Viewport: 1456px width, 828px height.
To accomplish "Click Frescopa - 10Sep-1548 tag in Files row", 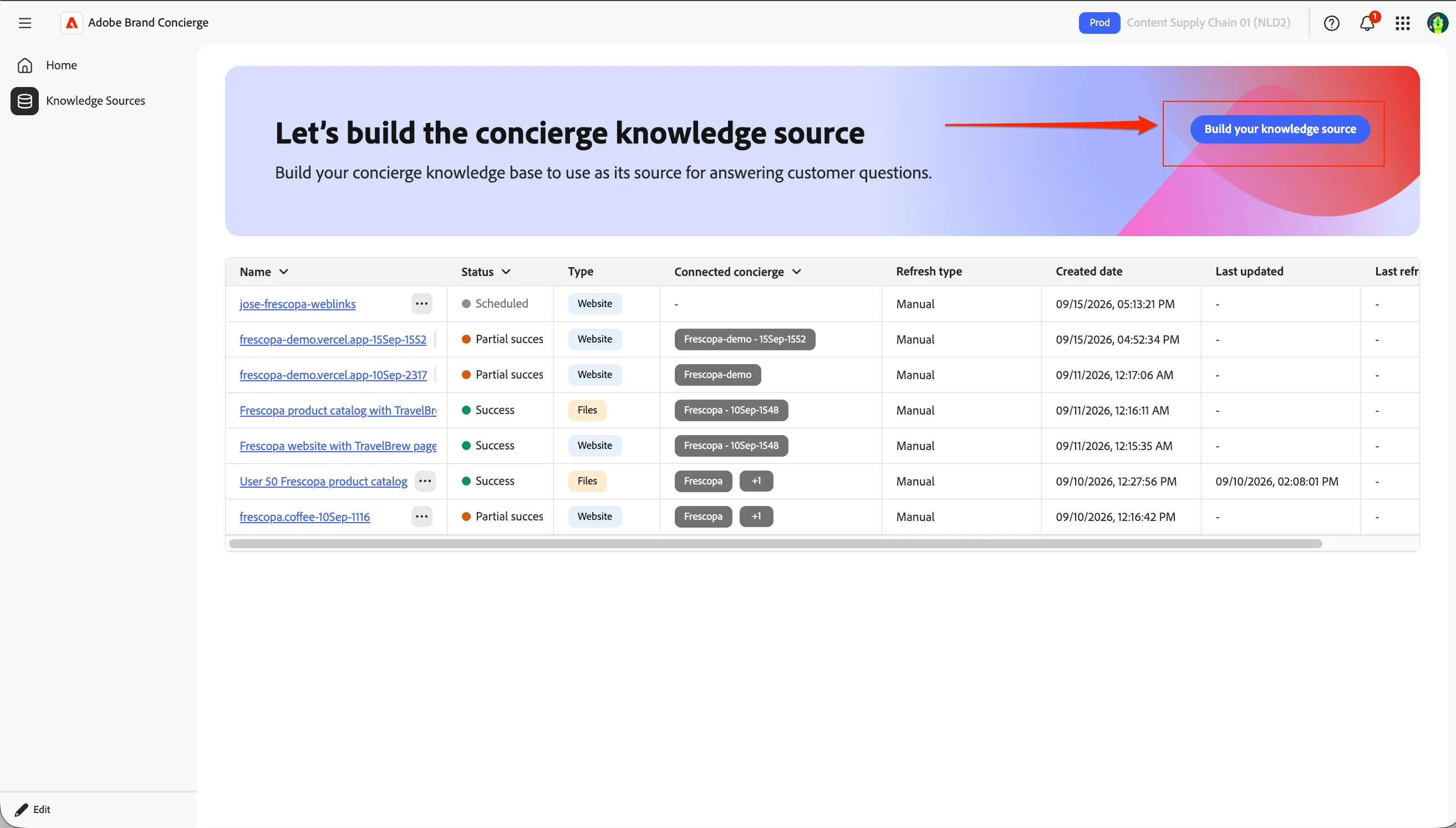I will click(731, 410).
